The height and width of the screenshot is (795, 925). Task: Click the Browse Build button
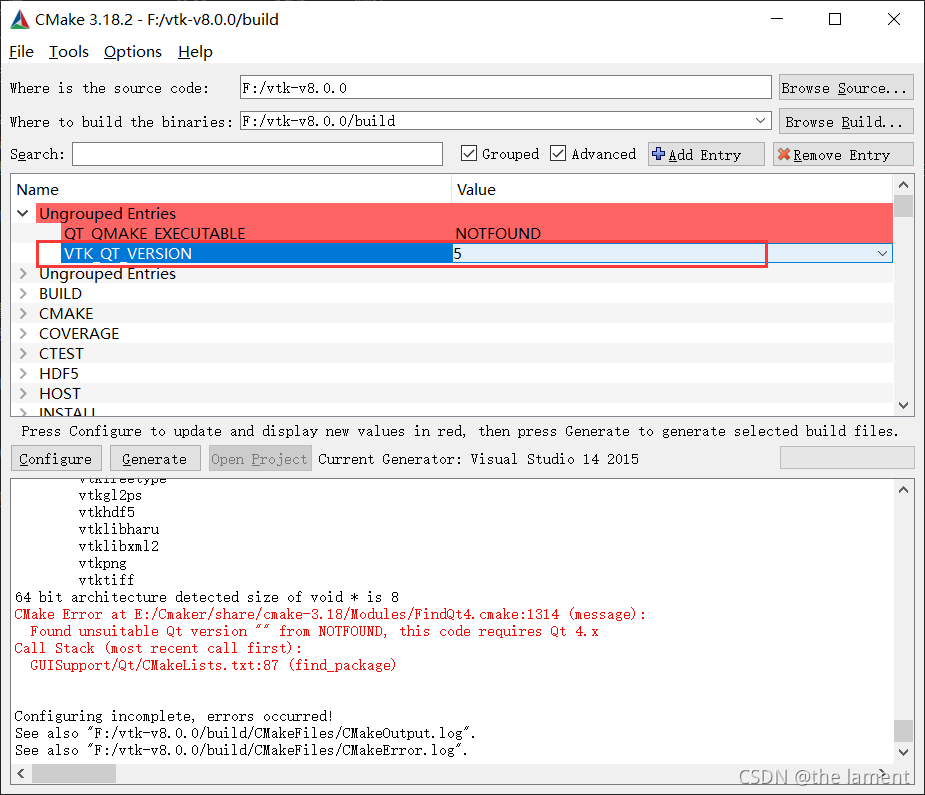click(846, 121)
